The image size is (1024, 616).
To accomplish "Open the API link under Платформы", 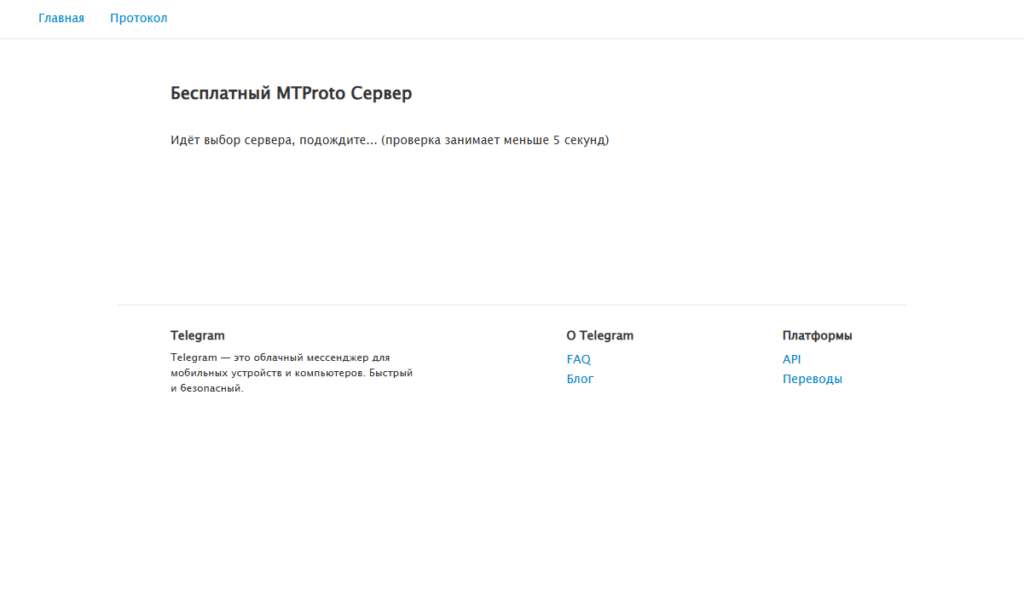I will coord(791,359).
